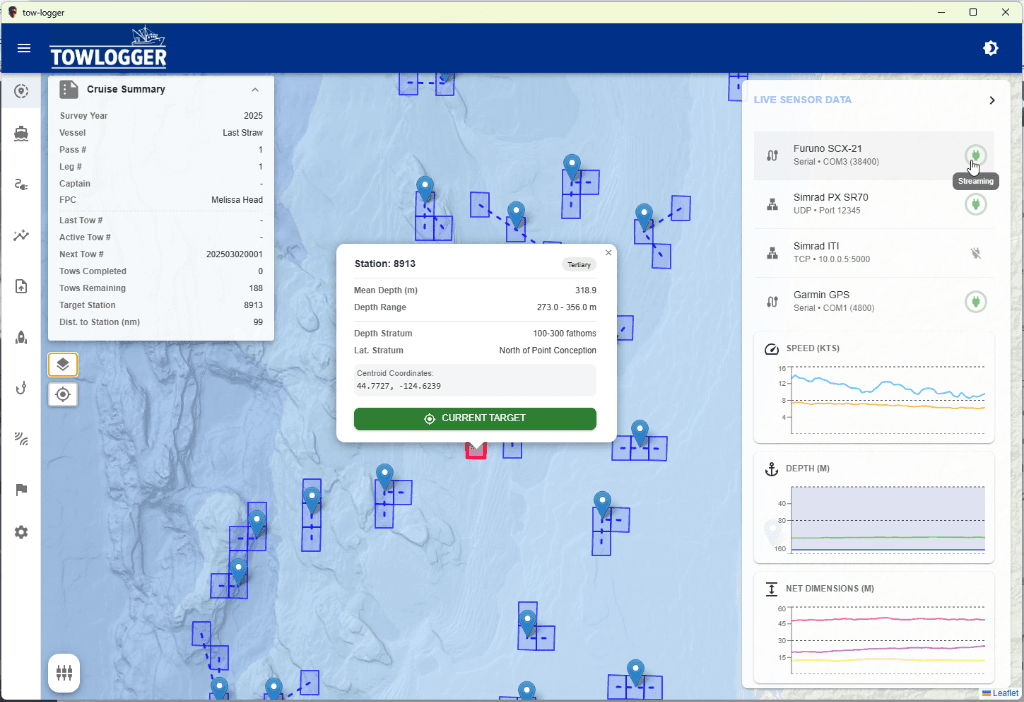Open the sensor signal sidebar icon

click(21, 439)
